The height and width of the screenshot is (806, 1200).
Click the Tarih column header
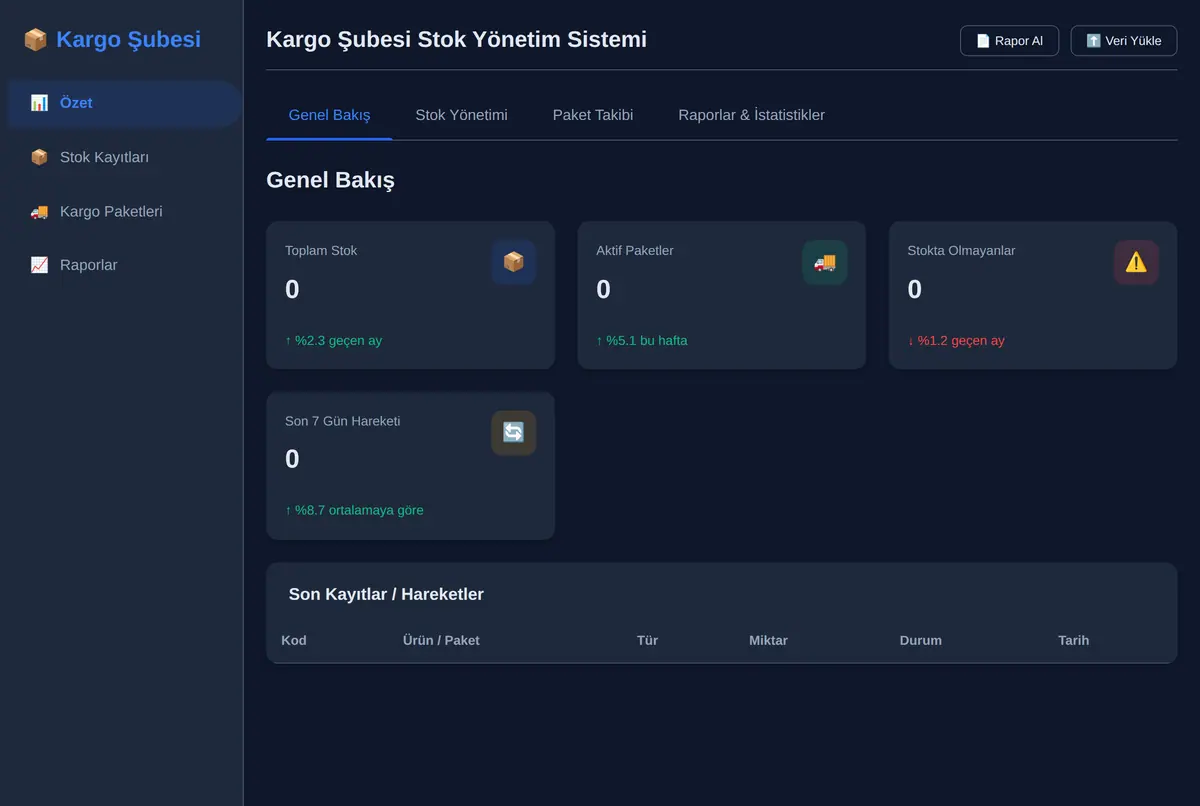click(x=1073, y=640)
